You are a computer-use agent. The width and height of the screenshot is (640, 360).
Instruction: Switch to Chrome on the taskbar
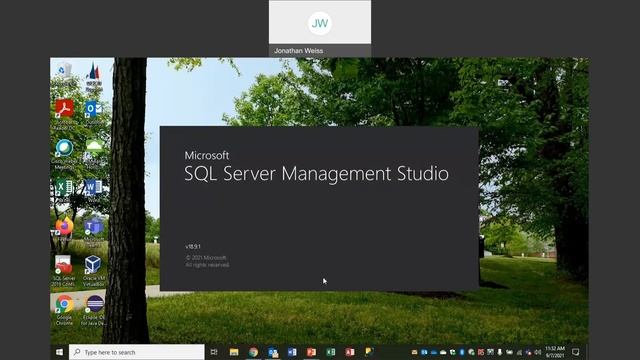253,352
